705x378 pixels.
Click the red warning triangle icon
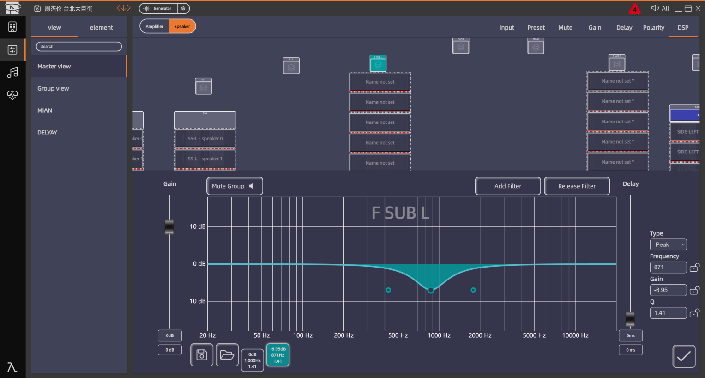pyautogui.click(x=634, y=9)
